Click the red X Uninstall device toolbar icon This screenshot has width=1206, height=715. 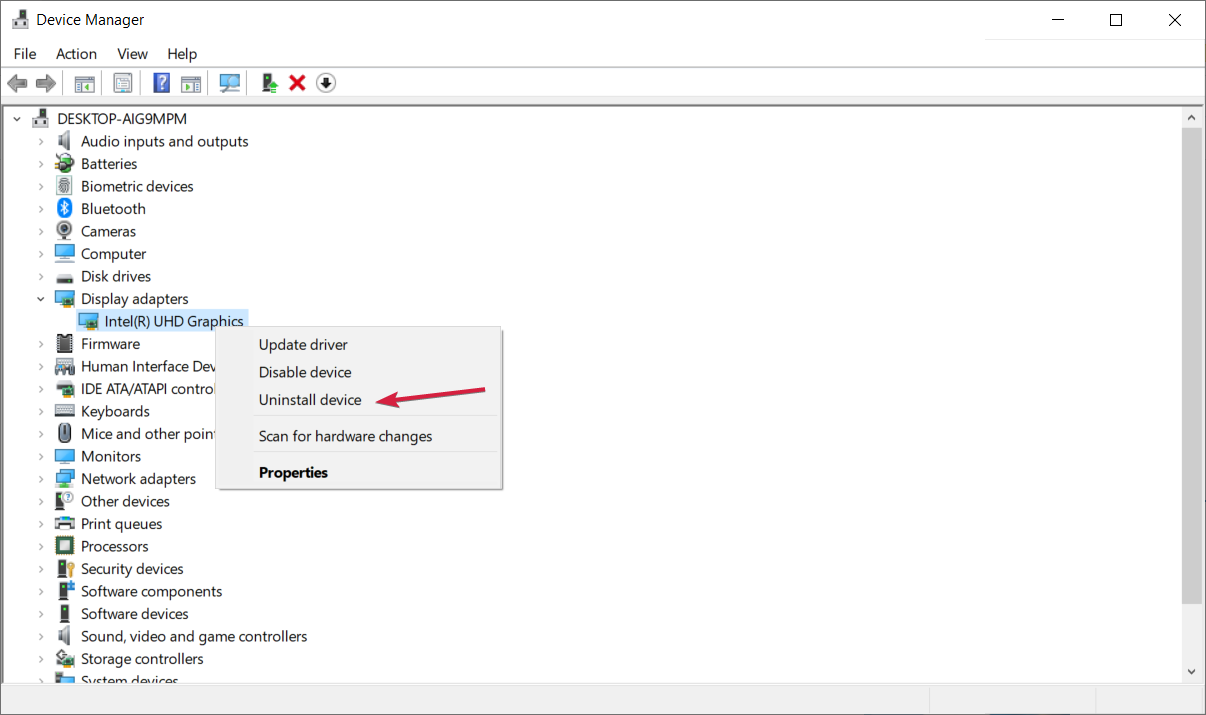click(297, 83)
